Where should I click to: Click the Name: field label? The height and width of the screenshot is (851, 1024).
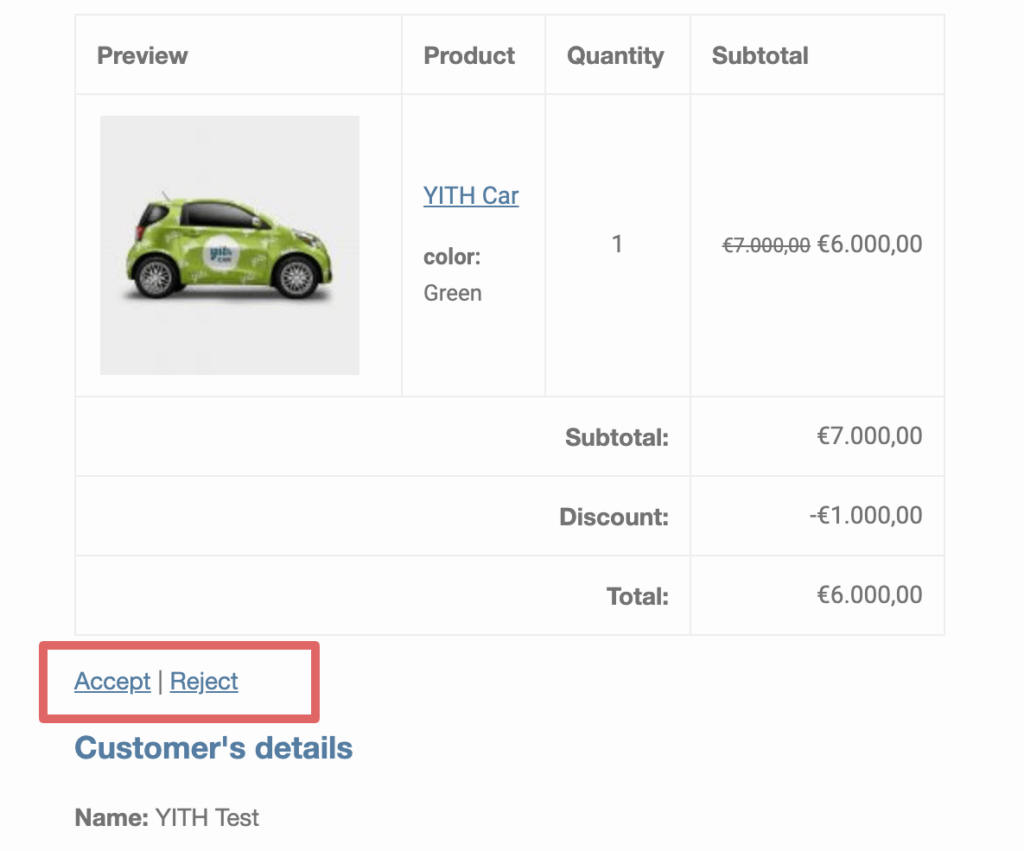tap(112, 818)
